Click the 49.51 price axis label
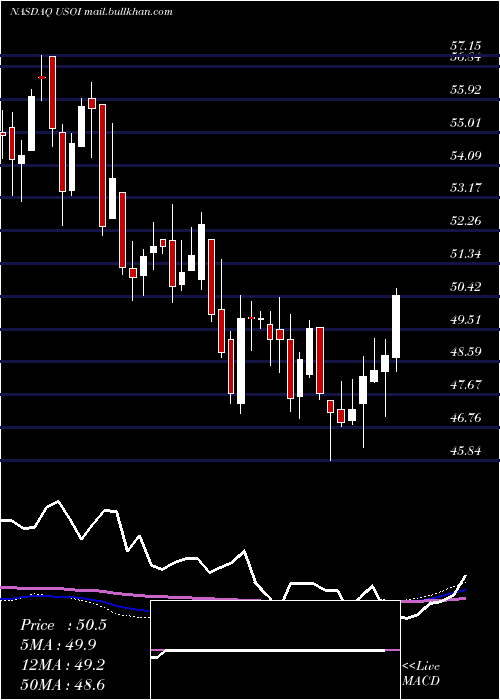The height and width of the screenshot is (700, 500). click(466, 320)
